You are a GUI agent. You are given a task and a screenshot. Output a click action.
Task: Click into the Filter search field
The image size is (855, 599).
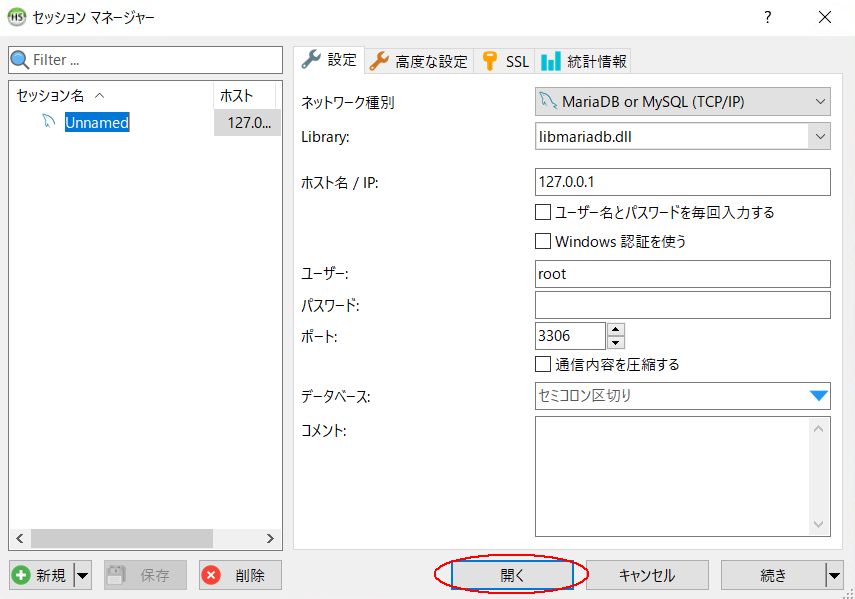tap(146, 60)
